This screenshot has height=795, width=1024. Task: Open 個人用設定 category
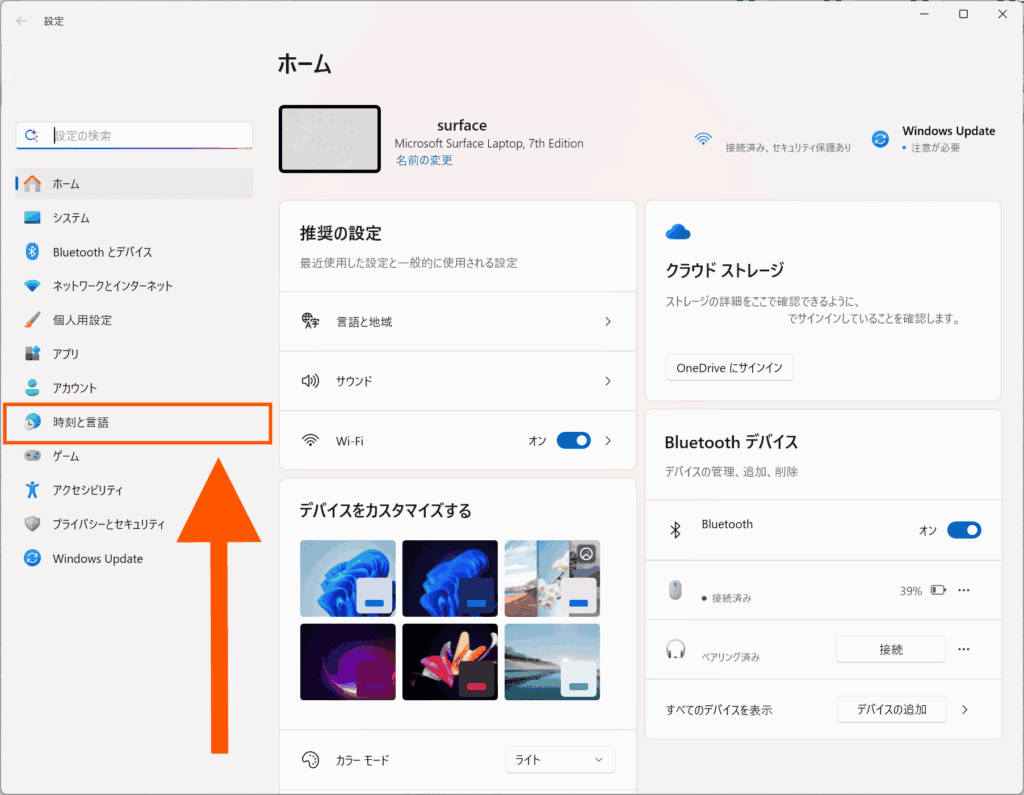click(135, 319)
